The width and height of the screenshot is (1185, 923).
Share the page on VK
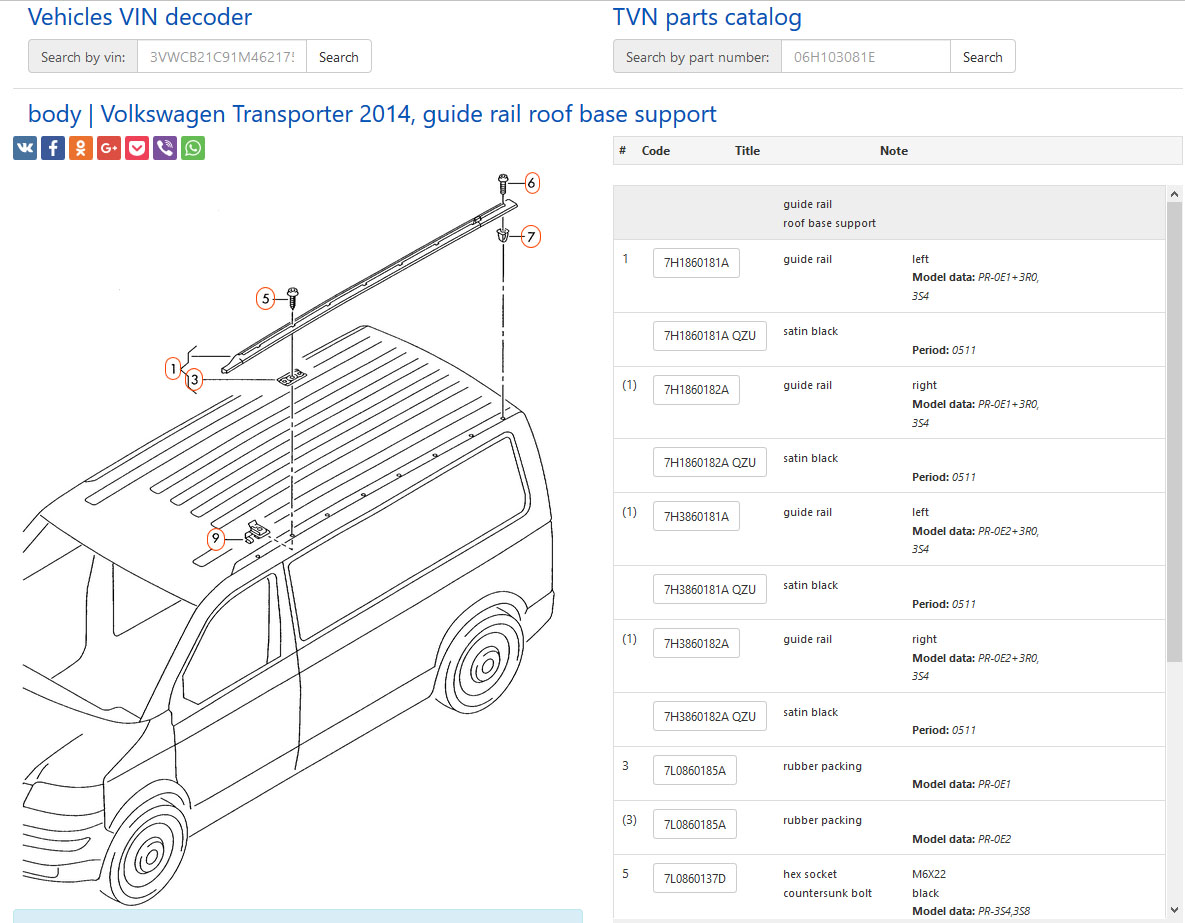click(x=25, y=148)
